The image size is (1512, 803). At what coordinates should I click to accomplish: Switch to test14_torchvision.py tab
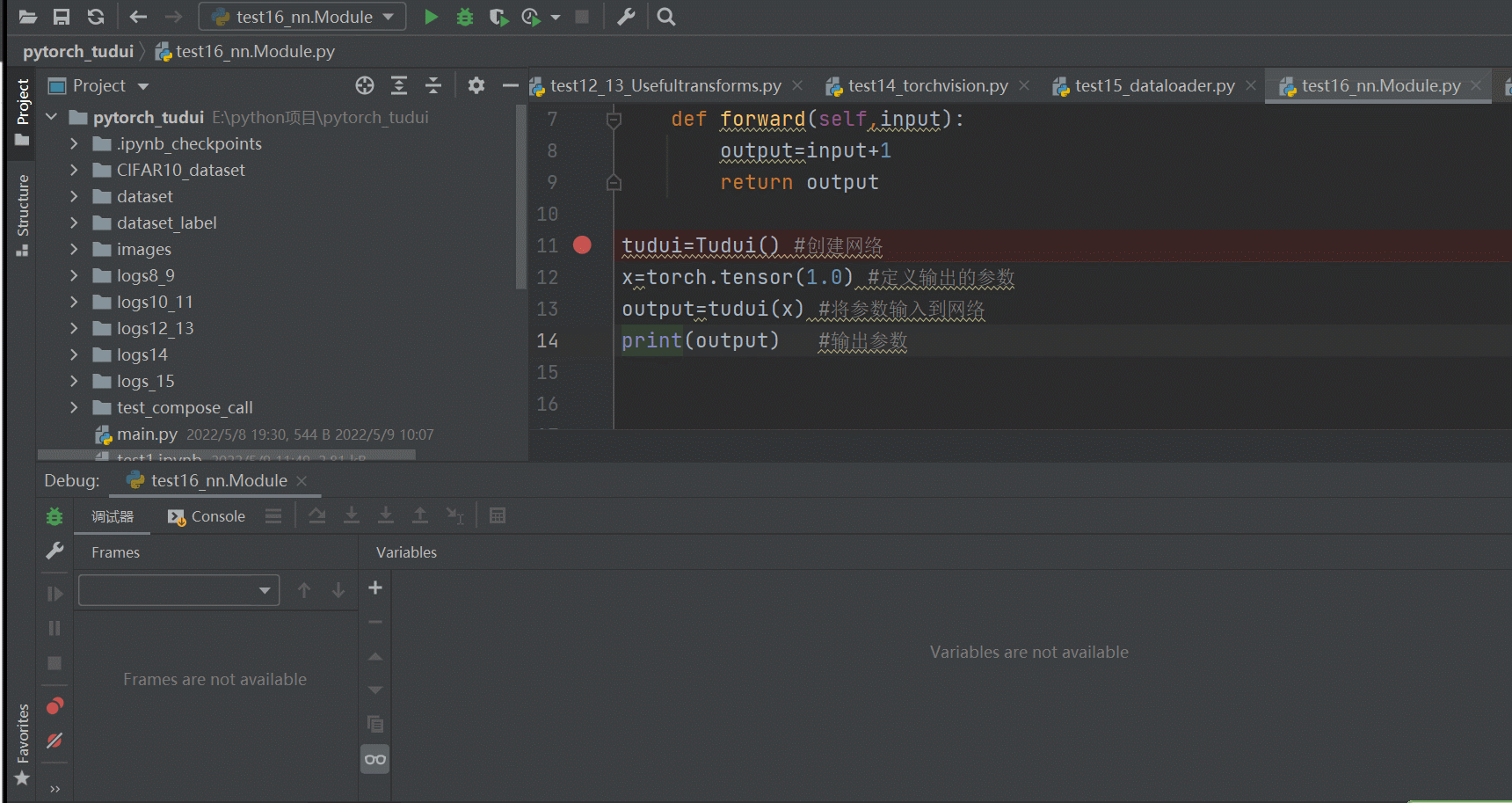pyautogui.click(x=927, y=85)
